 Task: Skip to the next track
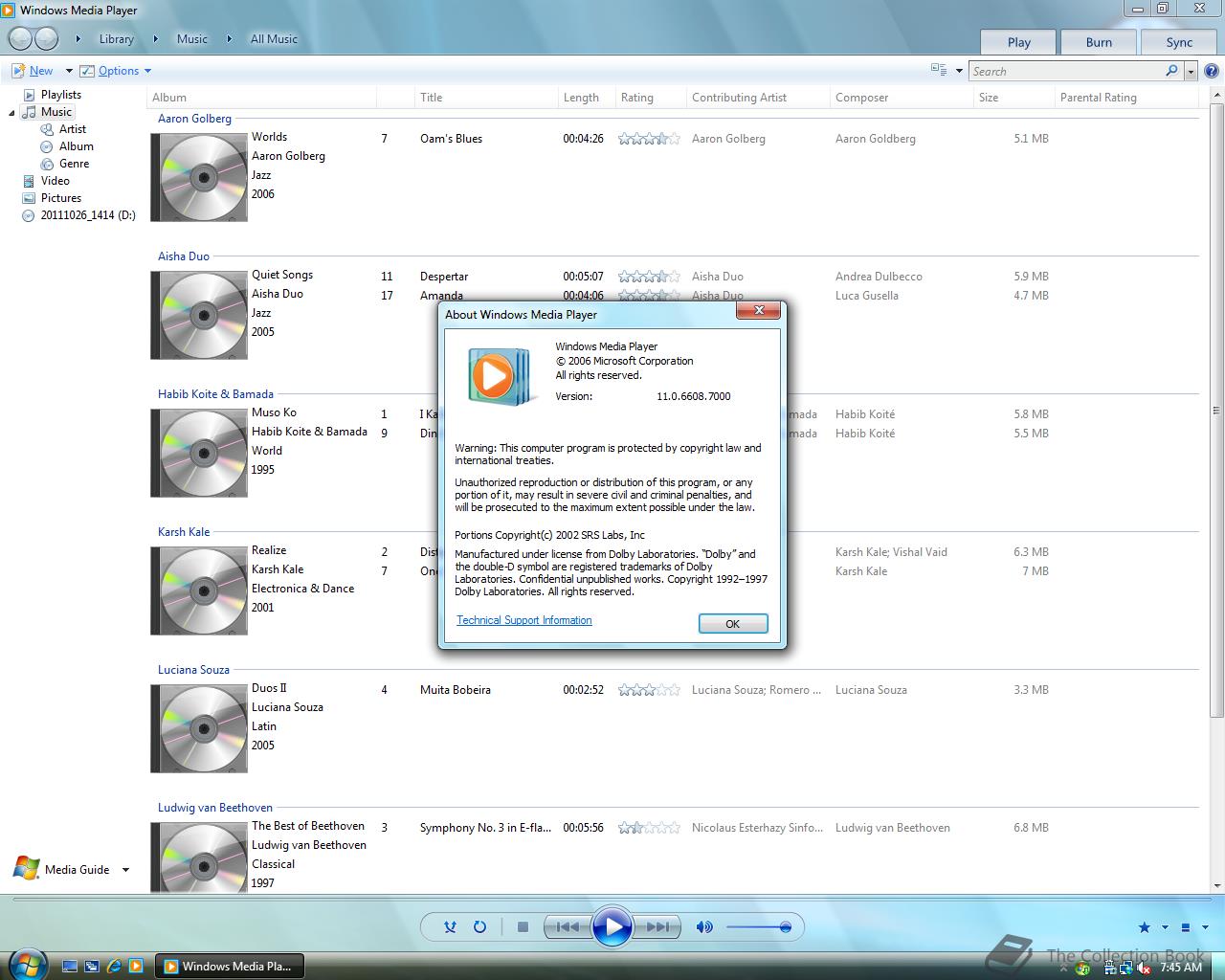[x=658, y=926]
